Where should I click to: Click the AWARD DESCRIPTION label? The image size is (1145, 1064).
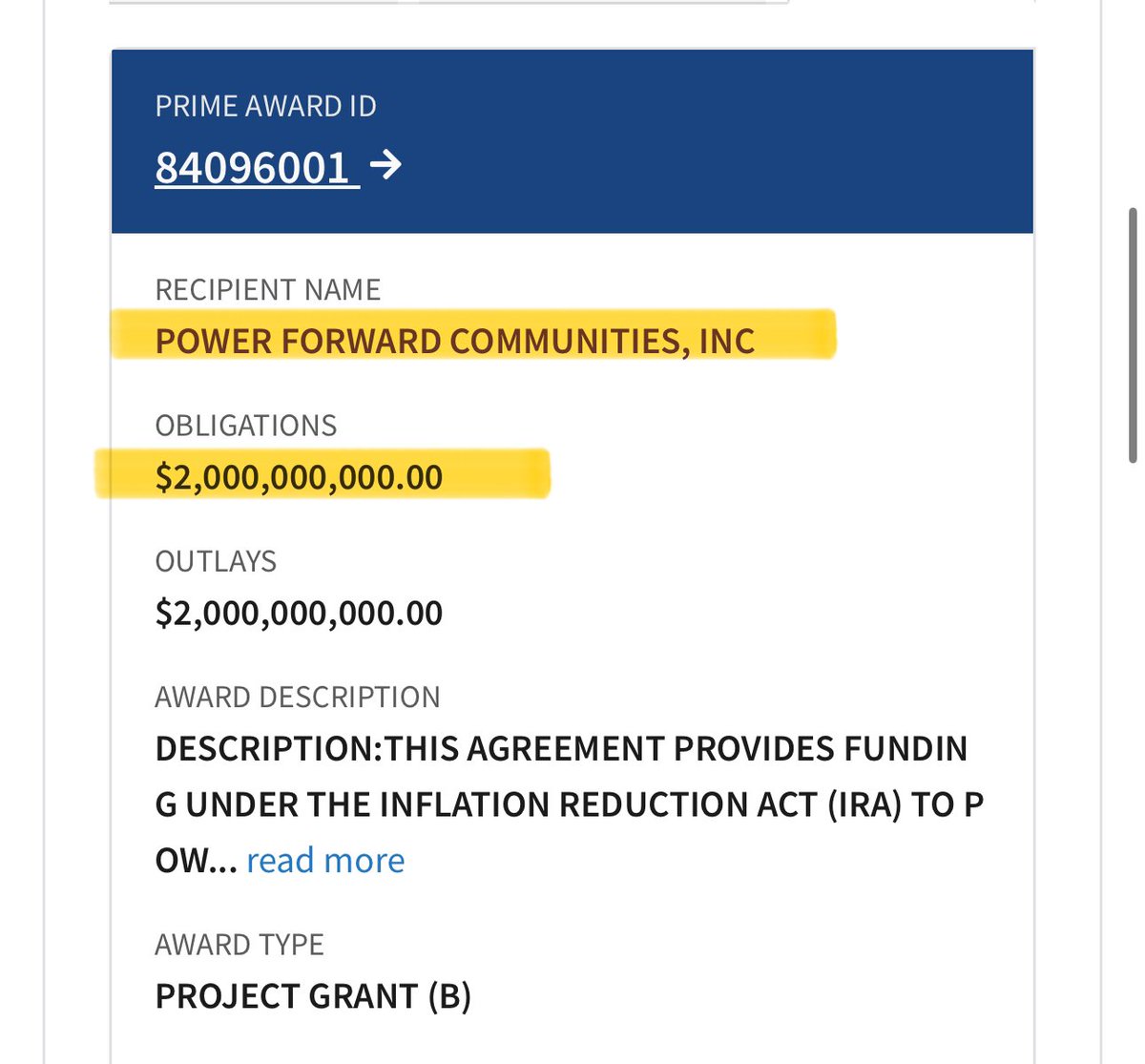click(x=297, y=697)
